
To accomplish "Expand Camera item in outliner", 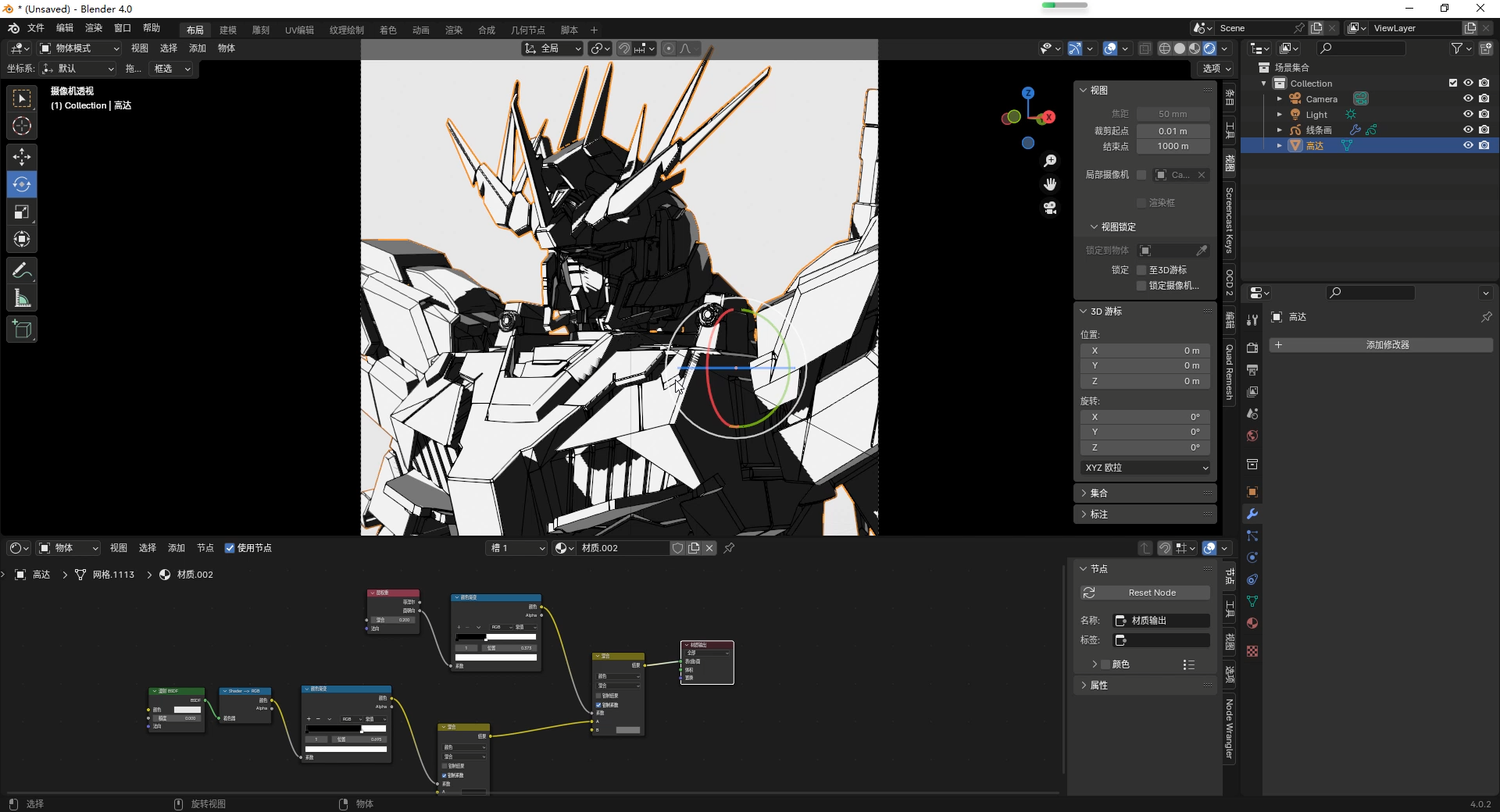I will tap(1279, 99).
